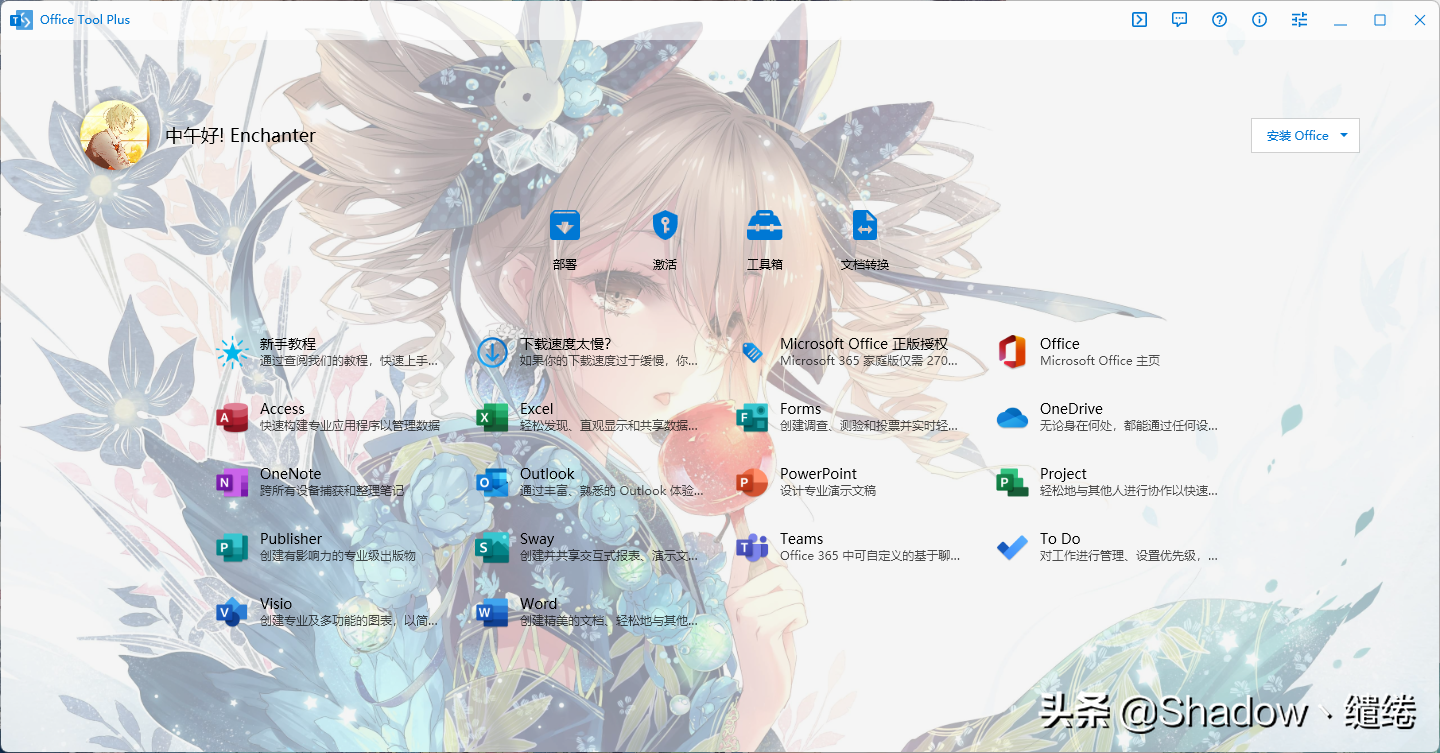
Task: Click 设计专业演示文稿 description text
Action: [828, 491]
